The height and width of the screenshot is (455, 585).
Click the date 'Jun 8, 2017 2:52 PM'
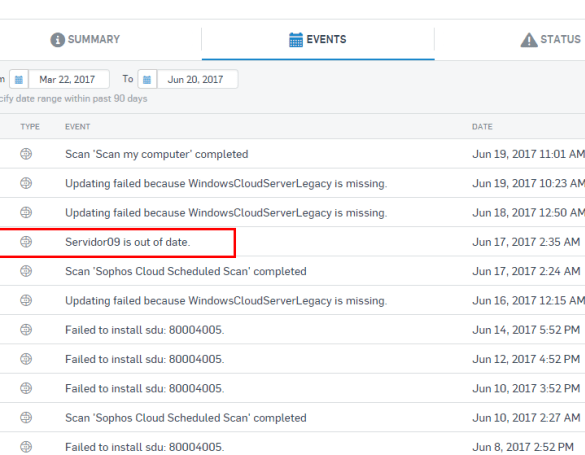click(523, 447)
